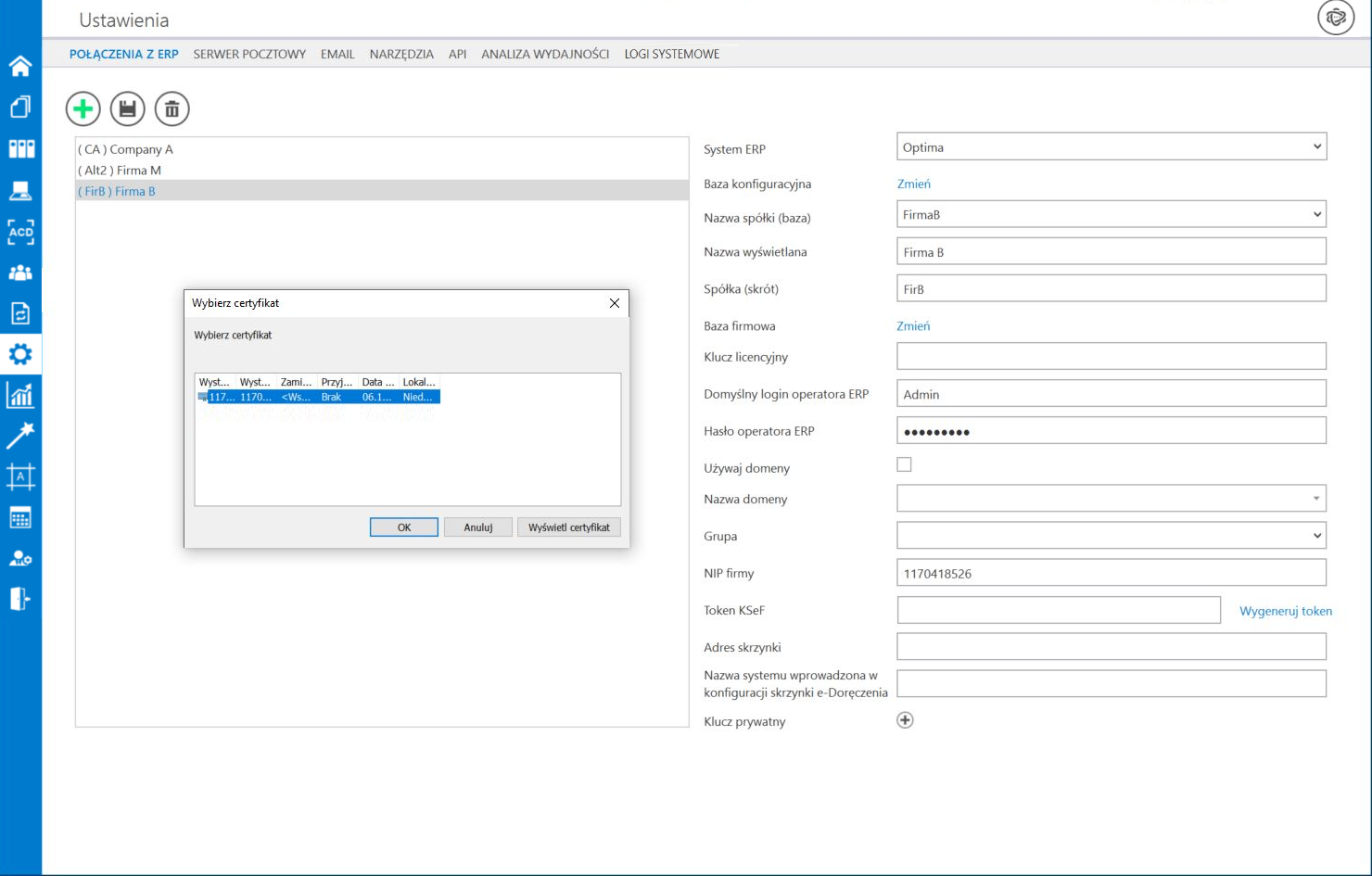Screen dimensions: 1372x876
Task: Open the ACD icon in sidebar
Action: (20, 232)
